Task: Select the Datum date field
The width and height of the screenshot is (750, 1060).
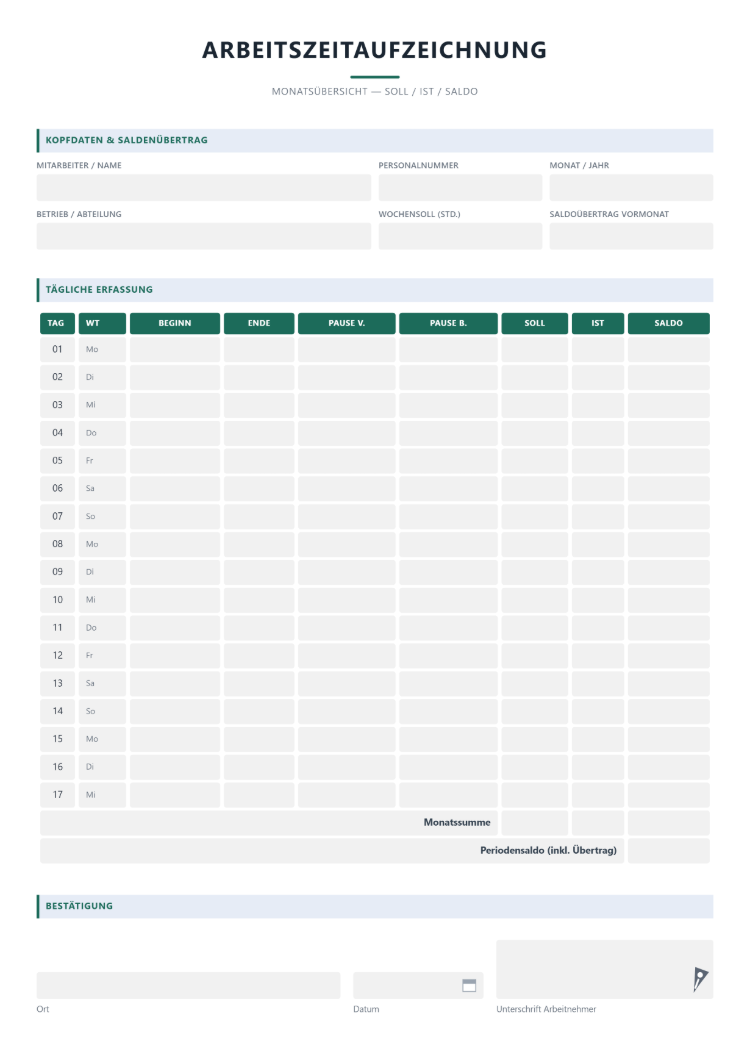Action: pos(418,985)
